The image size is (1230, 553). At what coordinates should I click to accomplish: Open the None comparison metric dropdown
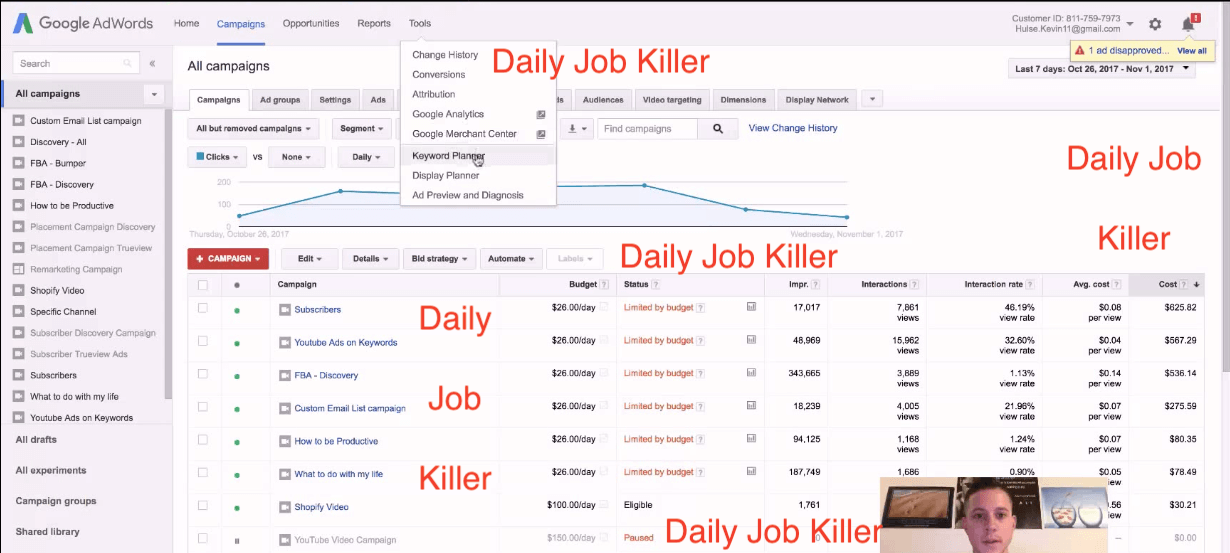[296, 157]
